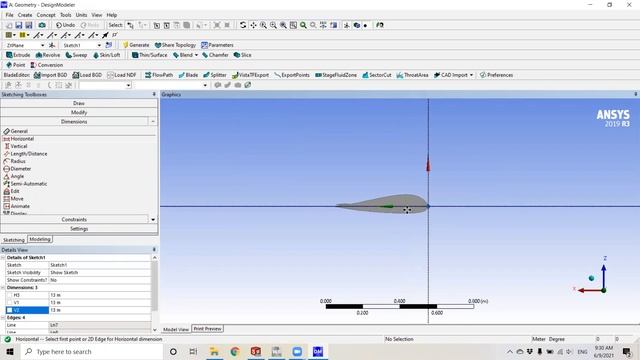Viewport: 640px width, 360px height.
Task: Click the isometric view ball on triad
Action: pyautogui.click(x=591, y=278)
